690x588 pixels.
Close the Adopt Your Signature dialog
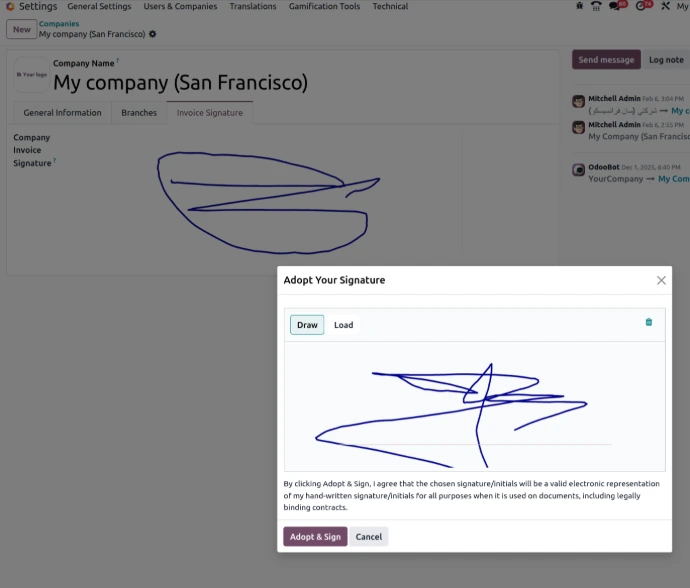pos(661,280)
